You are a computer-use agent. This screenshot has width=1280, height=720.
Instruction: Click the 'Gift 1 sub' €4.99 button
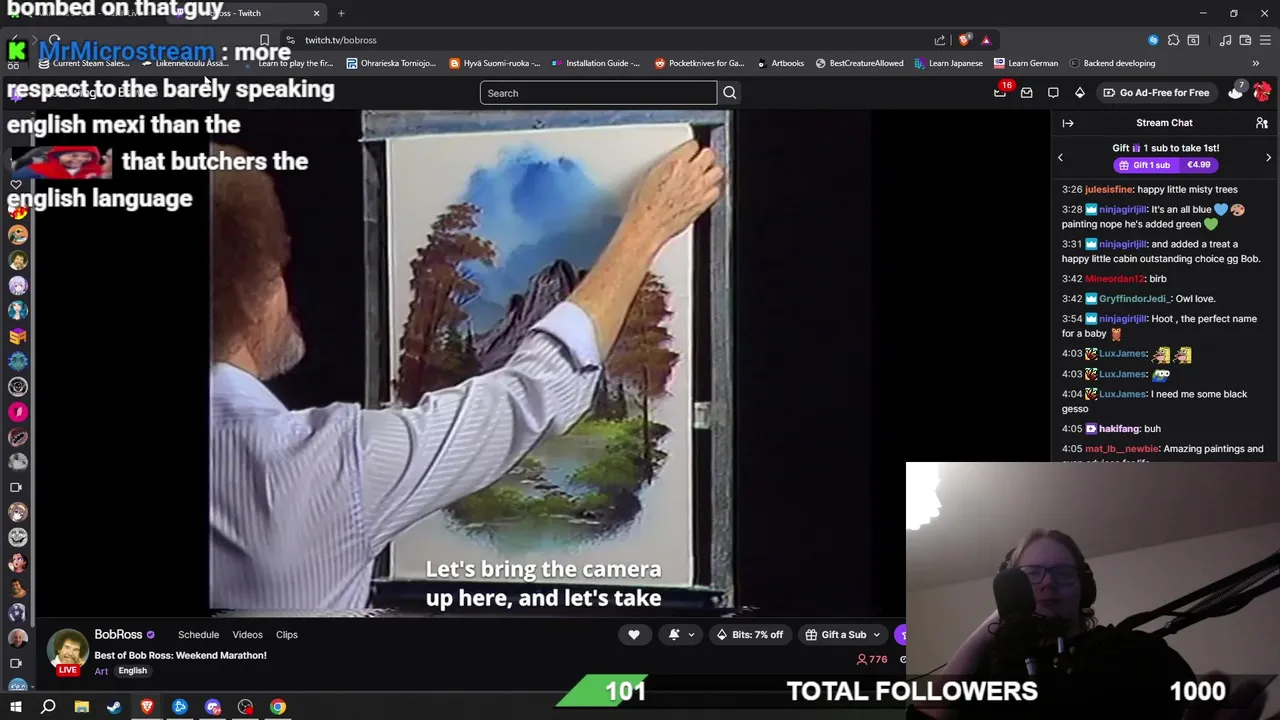(1165, 165)
